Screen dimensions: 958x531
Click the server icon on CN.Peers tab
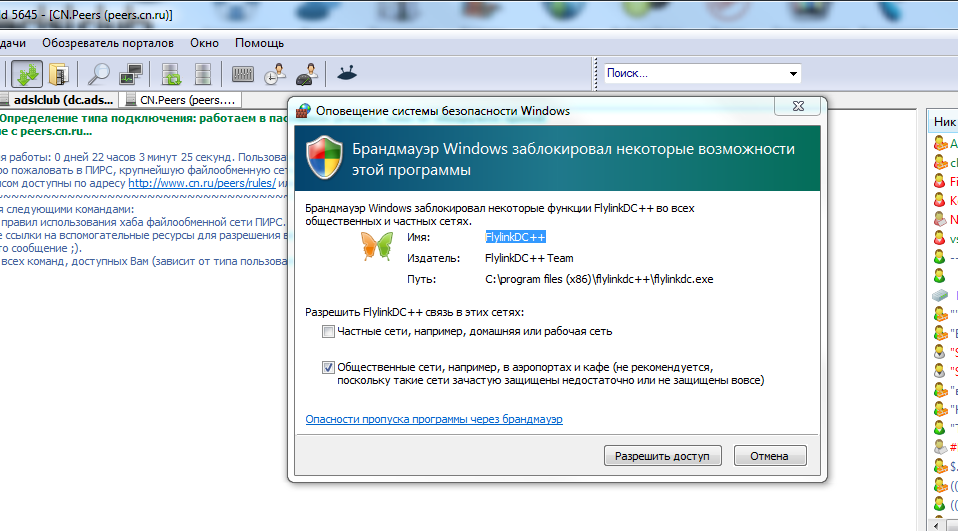coord(130,100)
